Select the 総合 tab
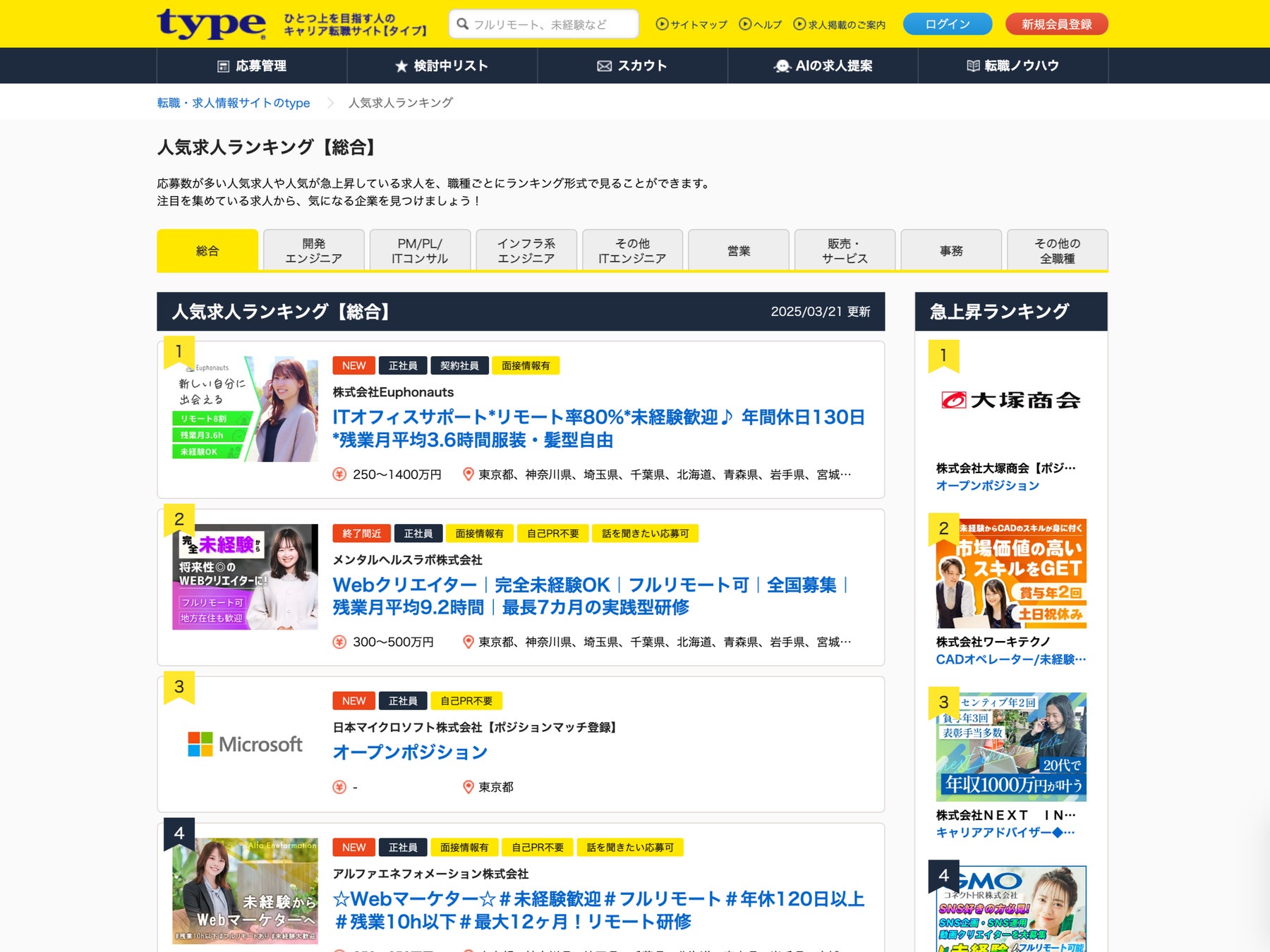 pos(207,250)
